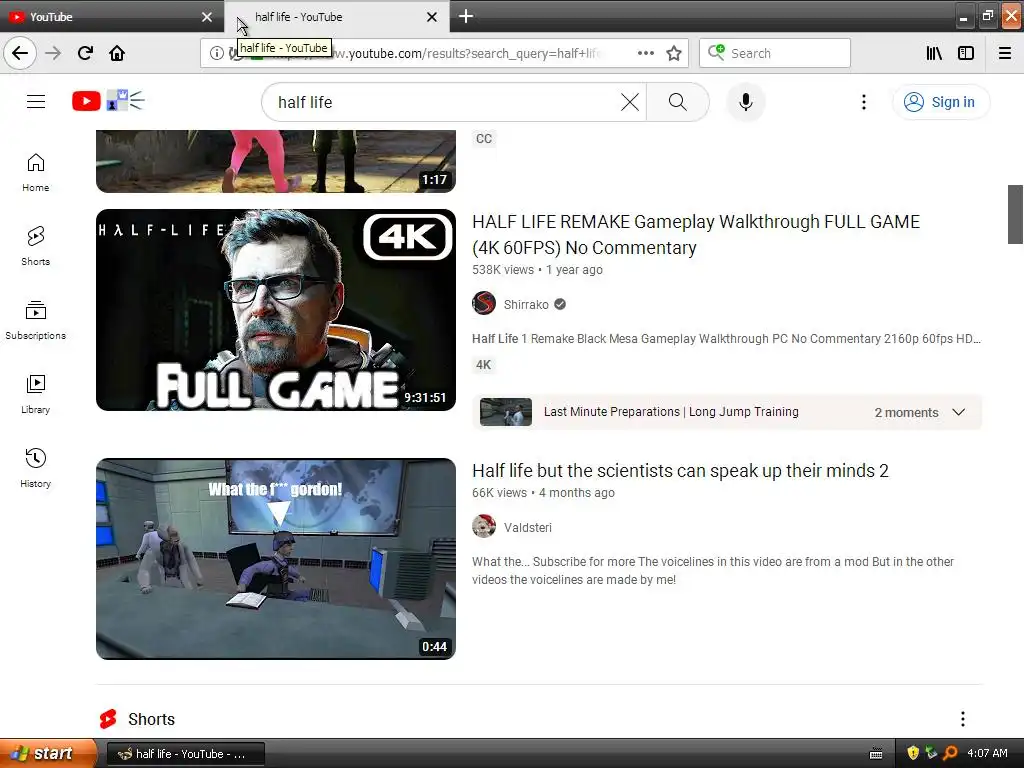Clear the search query with the X
Image resolution: width=1024 pixels, height=768 pixels.
(630, 102)
